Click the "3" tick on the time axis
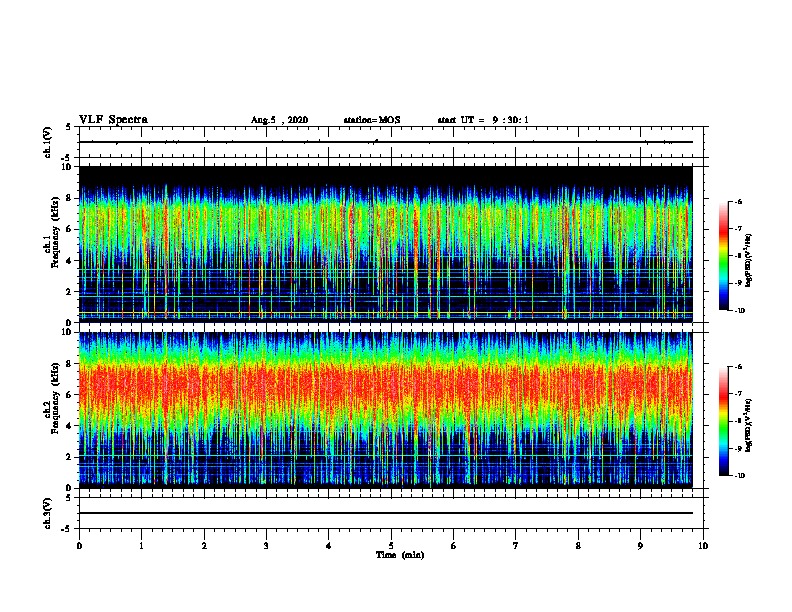Viewport: 792px width, 612px height. point(266,546)
